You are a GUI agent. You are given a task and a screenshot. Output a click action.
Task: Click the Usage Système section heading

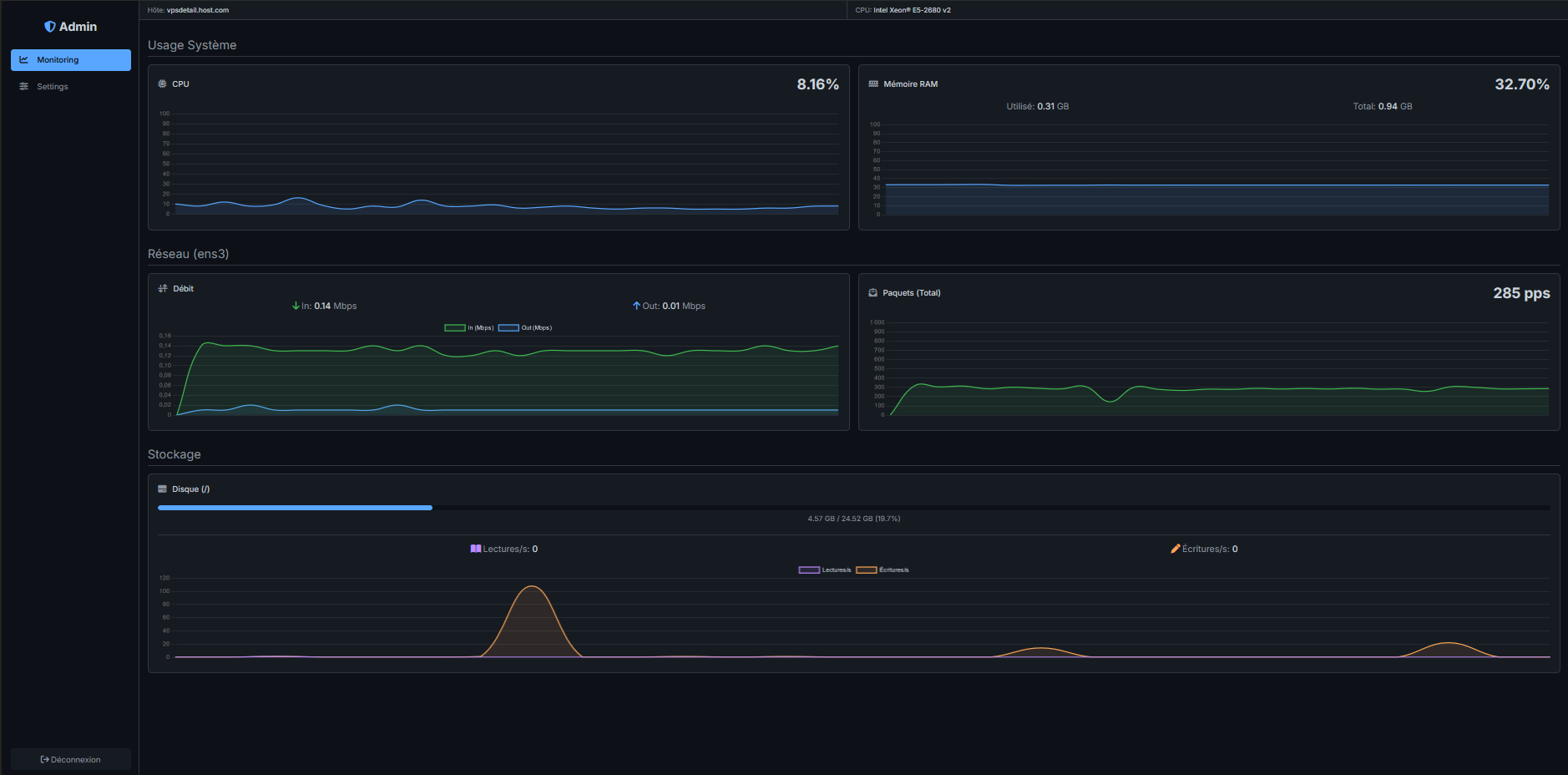tap(192, 45)
